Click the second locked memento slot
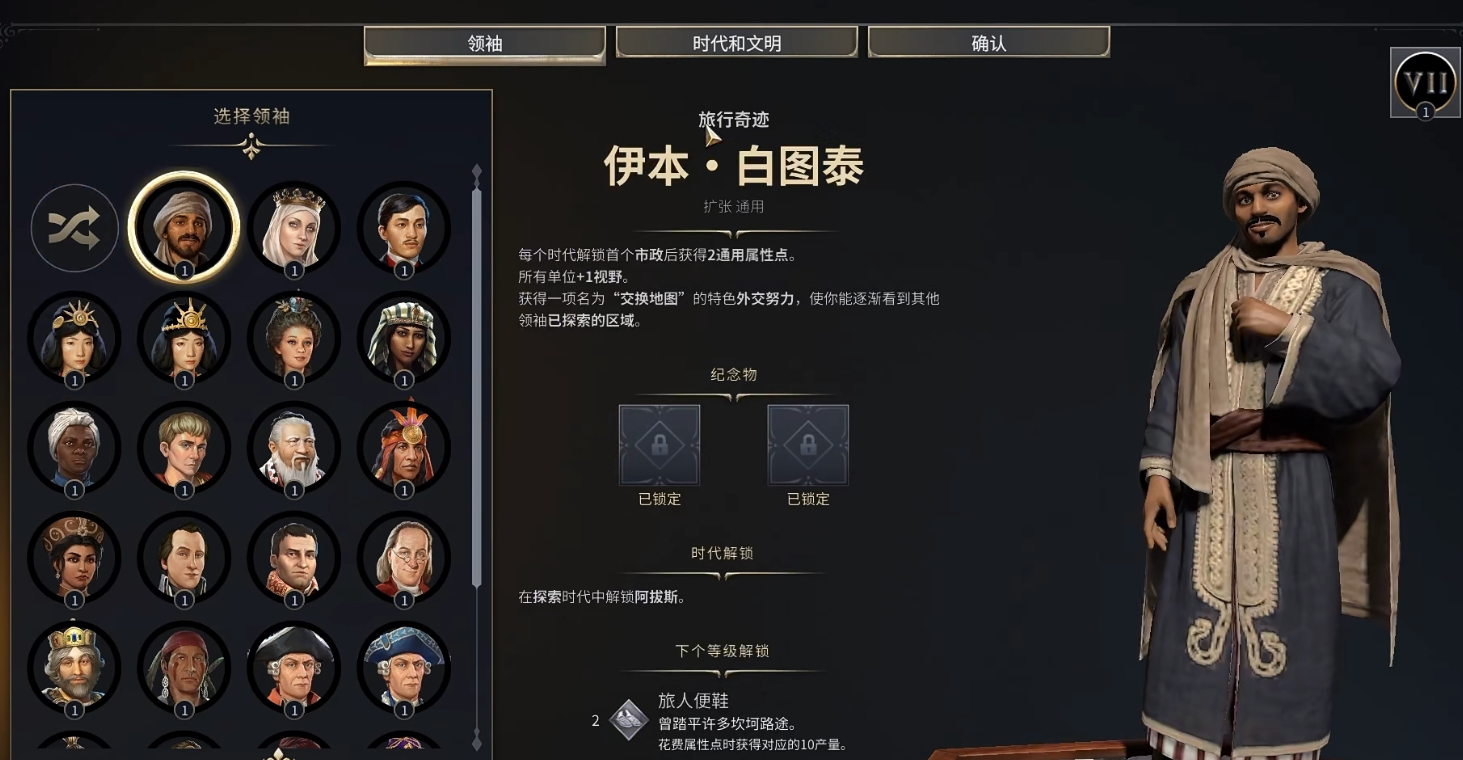 808,445
